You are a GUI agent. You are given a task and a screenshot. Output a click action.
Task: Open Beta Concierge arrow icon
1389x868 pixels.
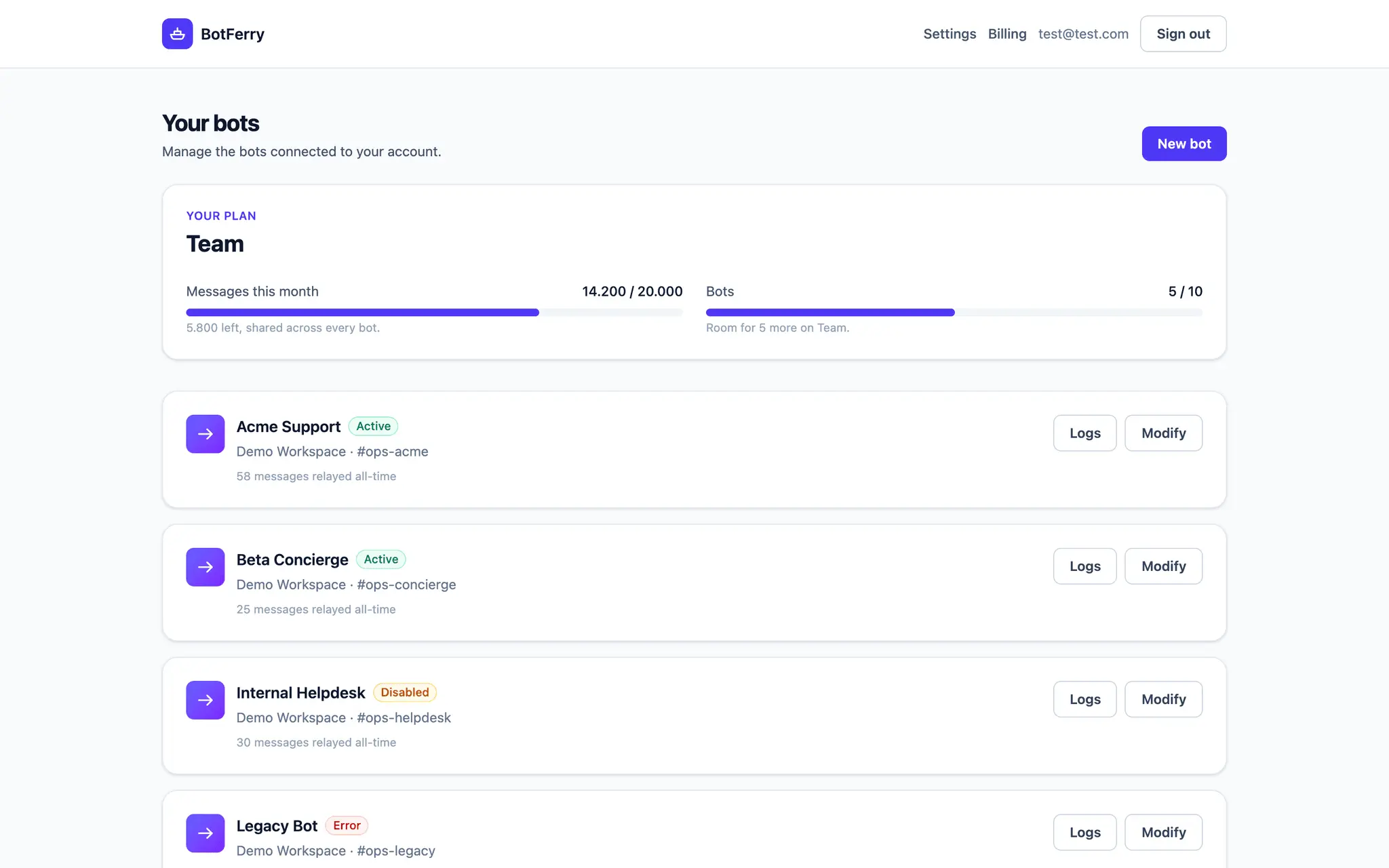206,567
